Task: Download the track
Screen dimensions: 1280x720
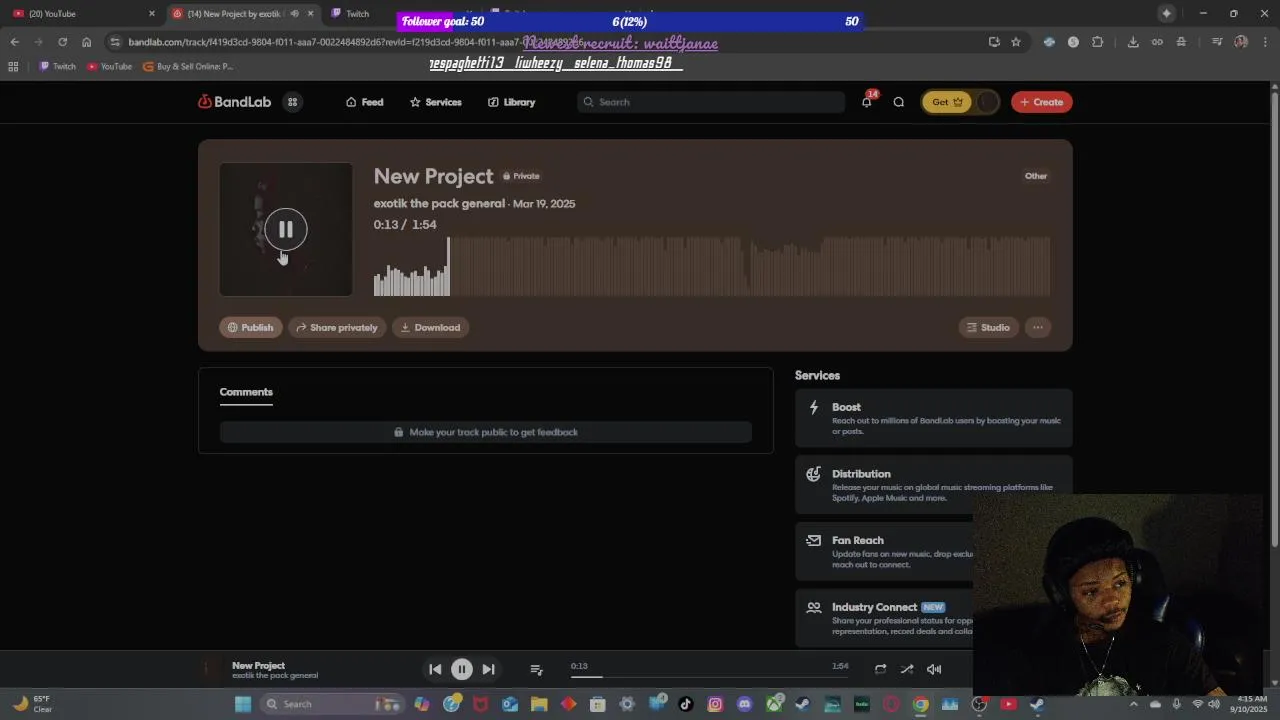Action: tap(430, 327)
